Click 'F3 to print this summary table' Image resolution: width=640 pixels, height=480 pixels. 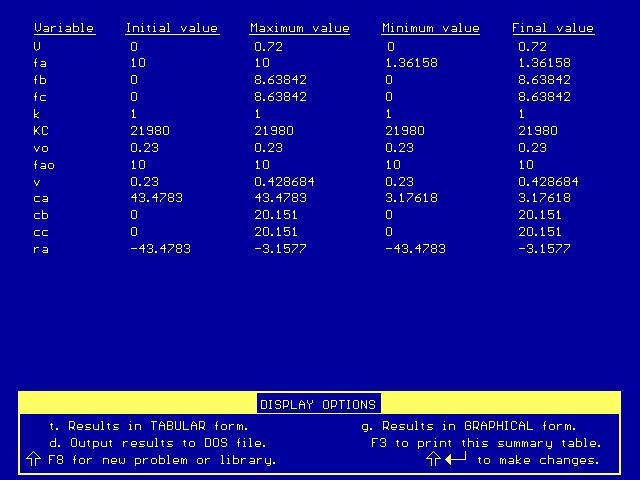(x=486, y=443)
